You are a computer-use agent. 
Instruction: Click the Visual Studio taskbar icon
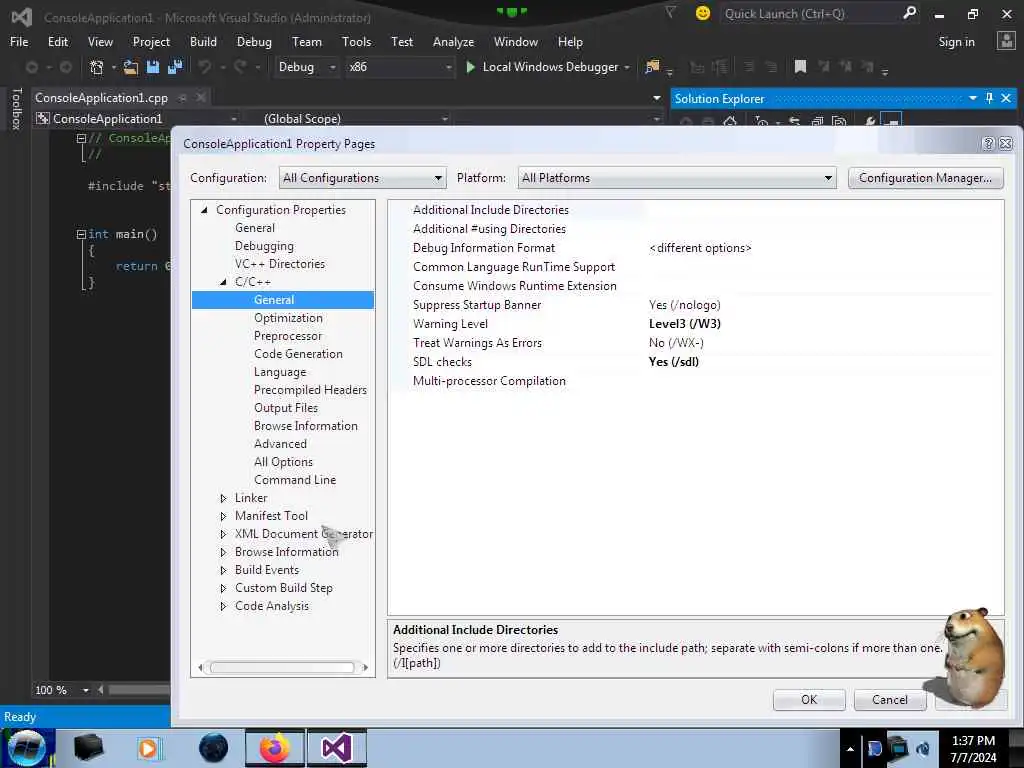click(337, 748)
